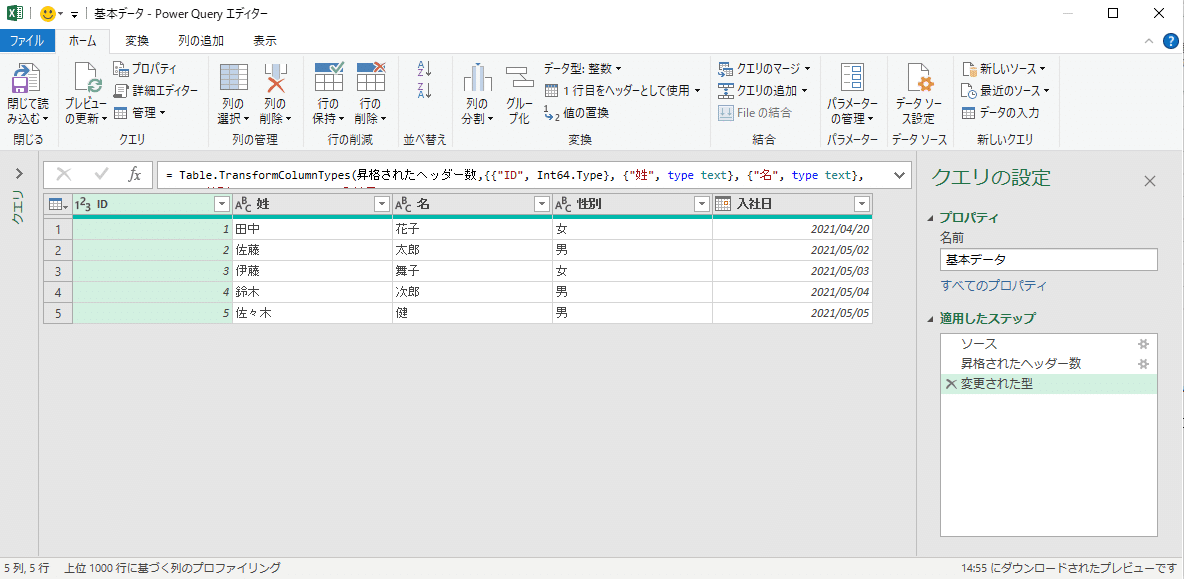Image resolution: width=1184 pixels, height=579 pixels.
Task: Click 値の置換 in the ribbon
Action: tap(576, 112)
